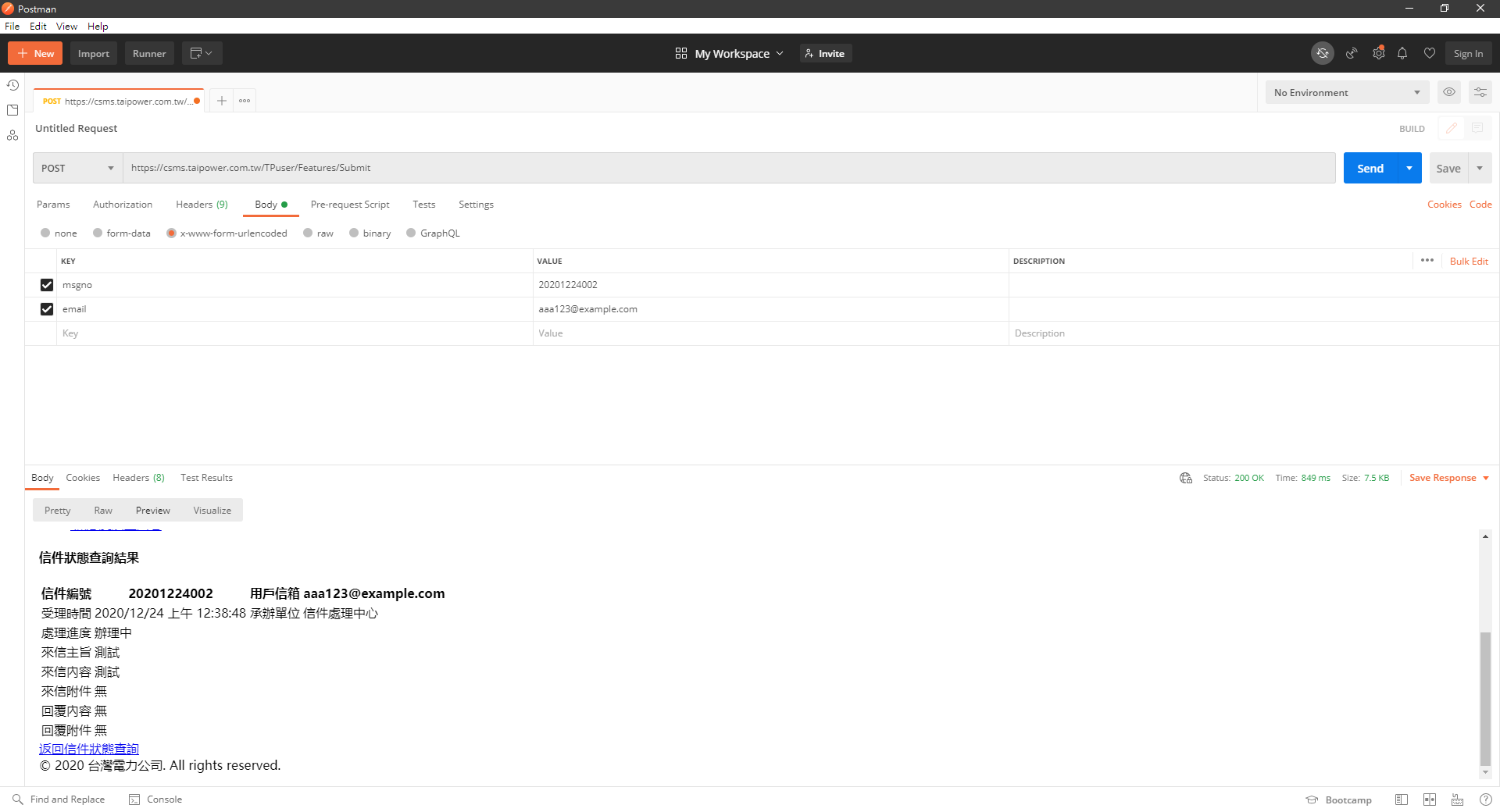
Task: Click the edit pencil icon near BUILD
Action: point(1451,128)
